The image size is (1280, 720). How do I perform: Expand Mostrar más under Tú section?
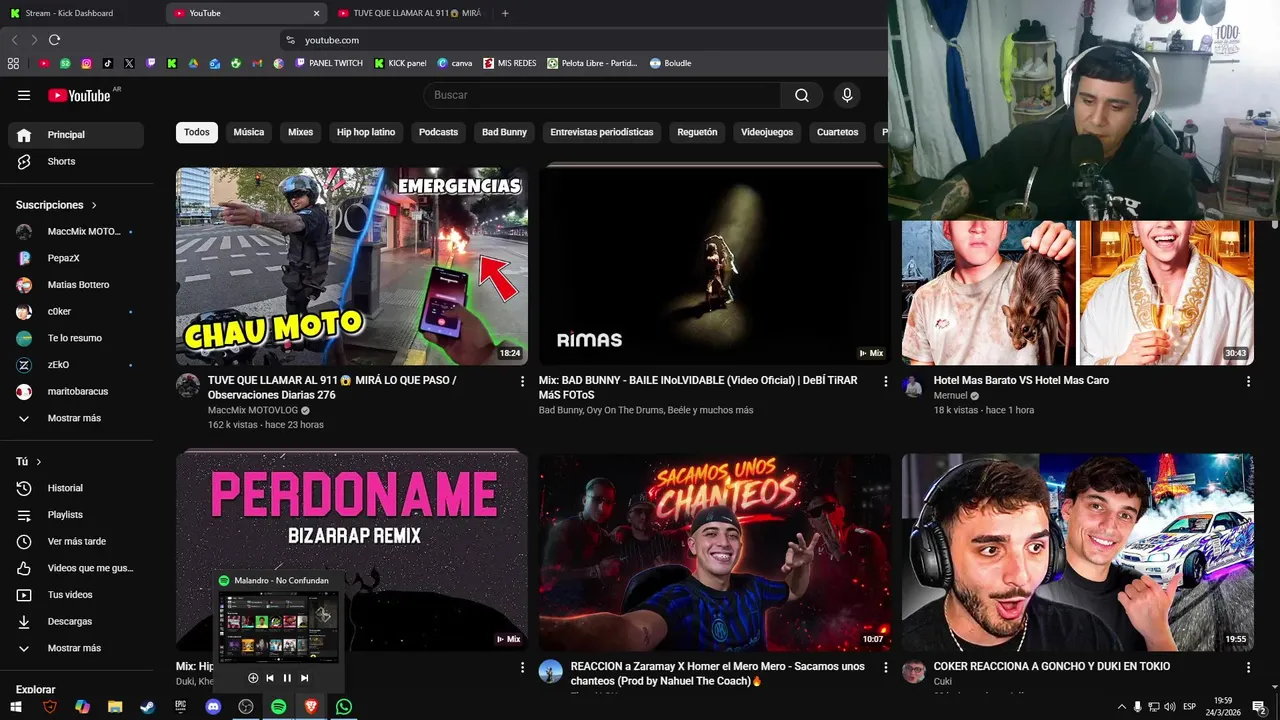coord(76,648)
